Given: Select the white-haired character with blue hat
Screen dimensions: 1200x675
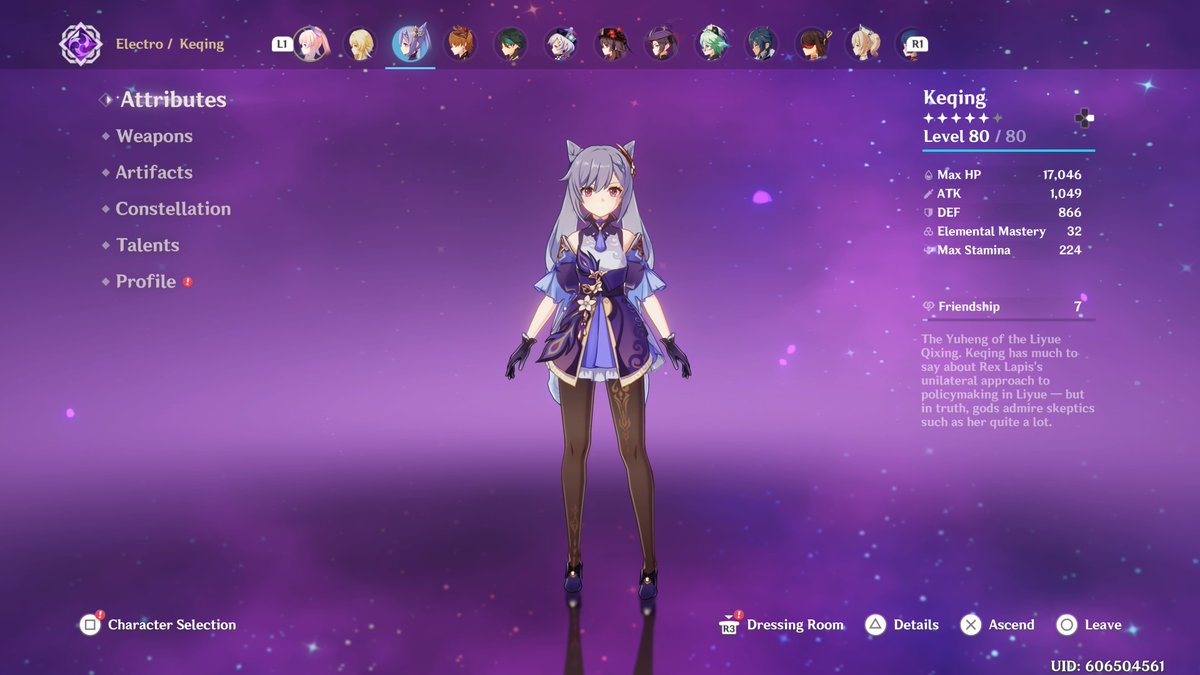Looking at the screenshot, I should point(561,44).
